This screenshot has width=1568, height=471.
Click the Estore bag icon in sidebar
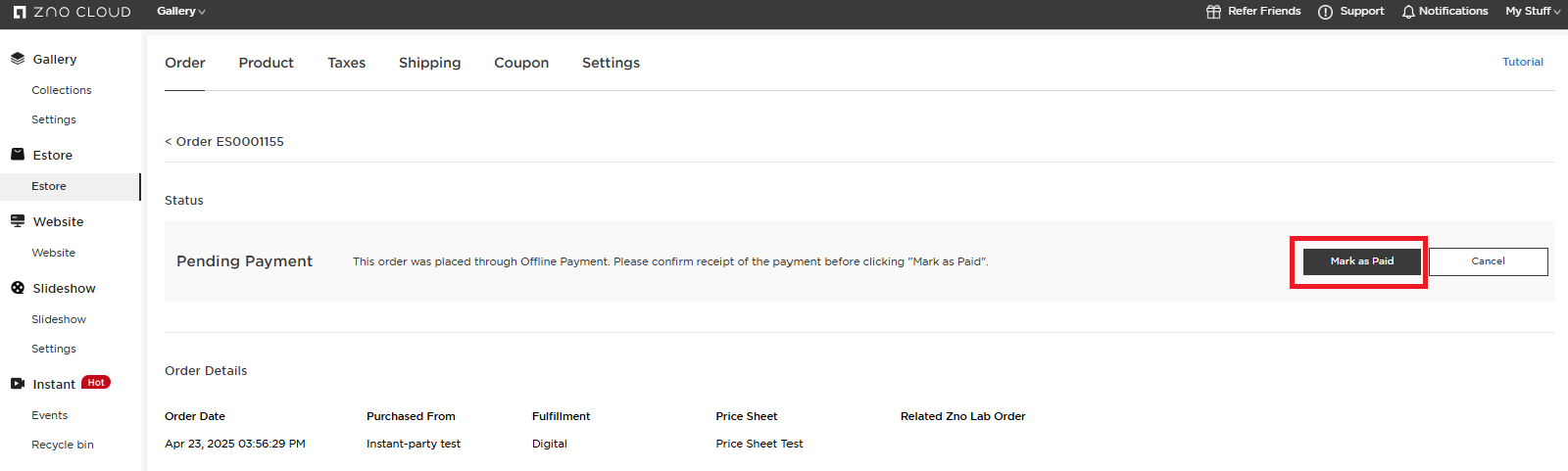pyautogui.click(x=18, y=155)
